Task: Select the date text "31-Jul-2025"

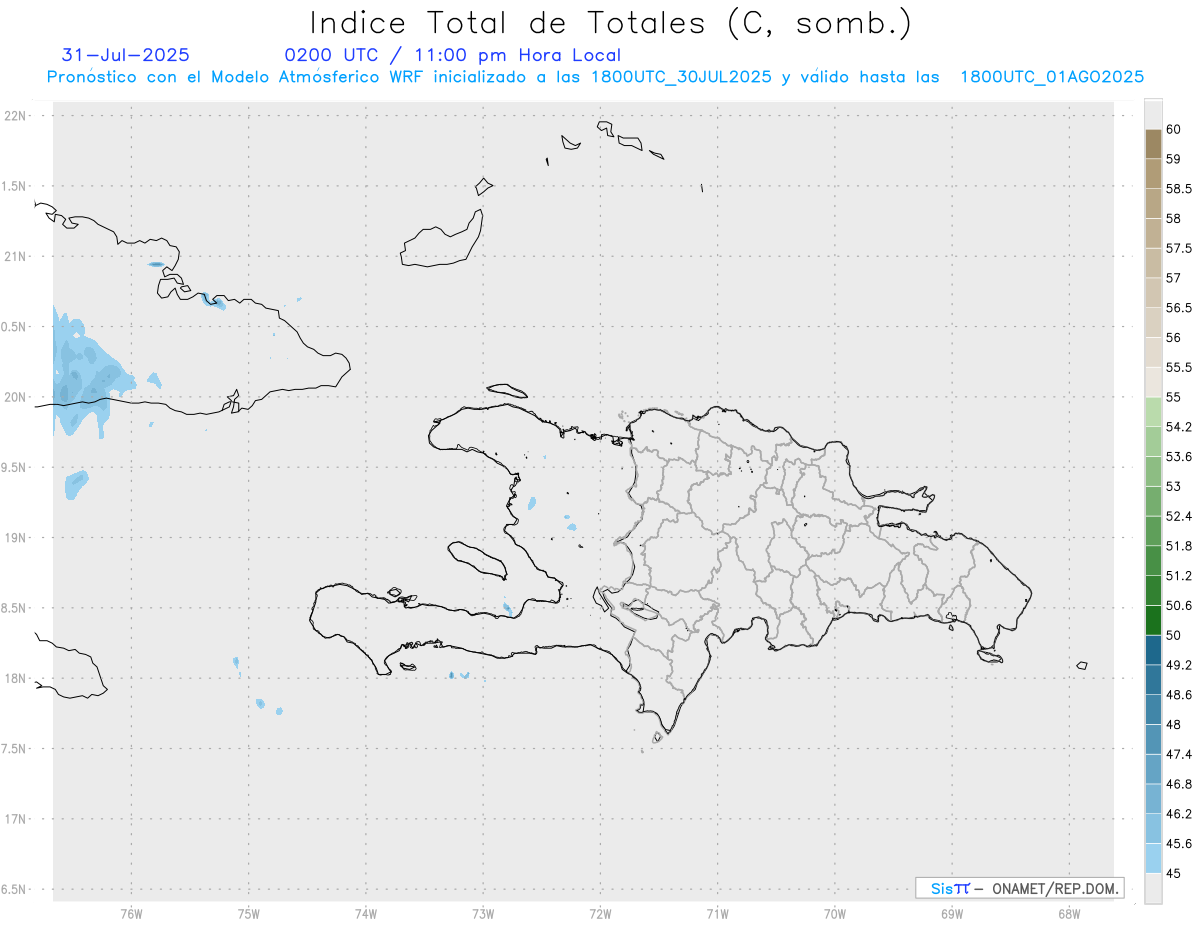Action: point(126,55)
